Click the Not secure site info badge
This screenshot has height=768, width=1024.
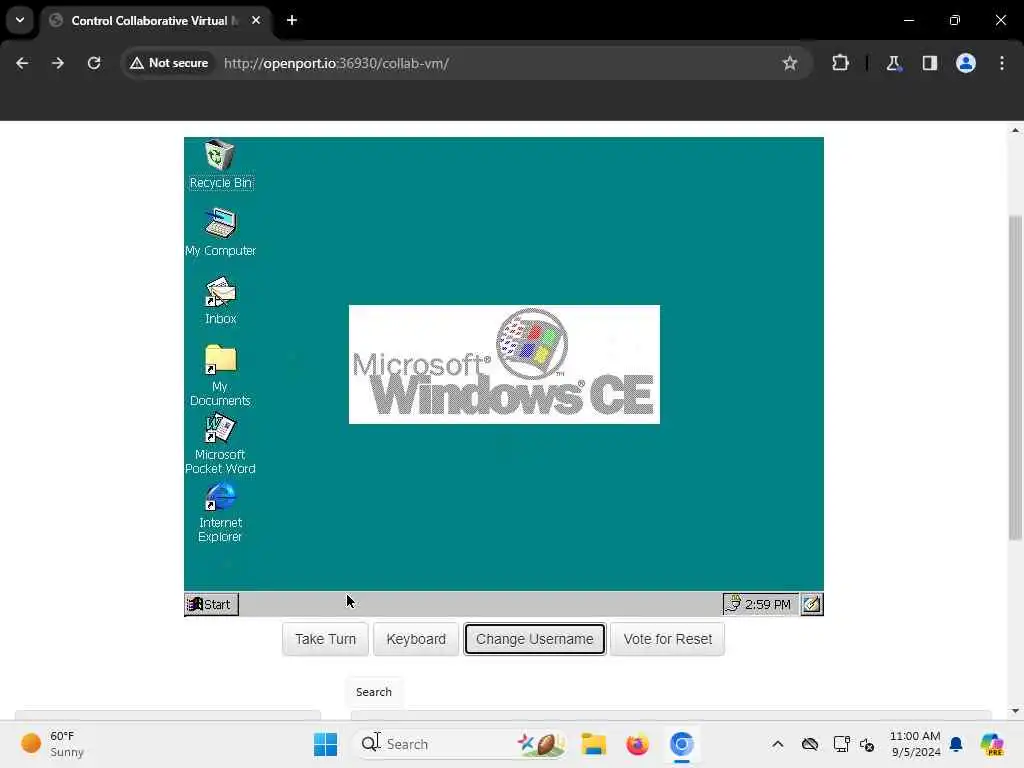coord(169,63)
